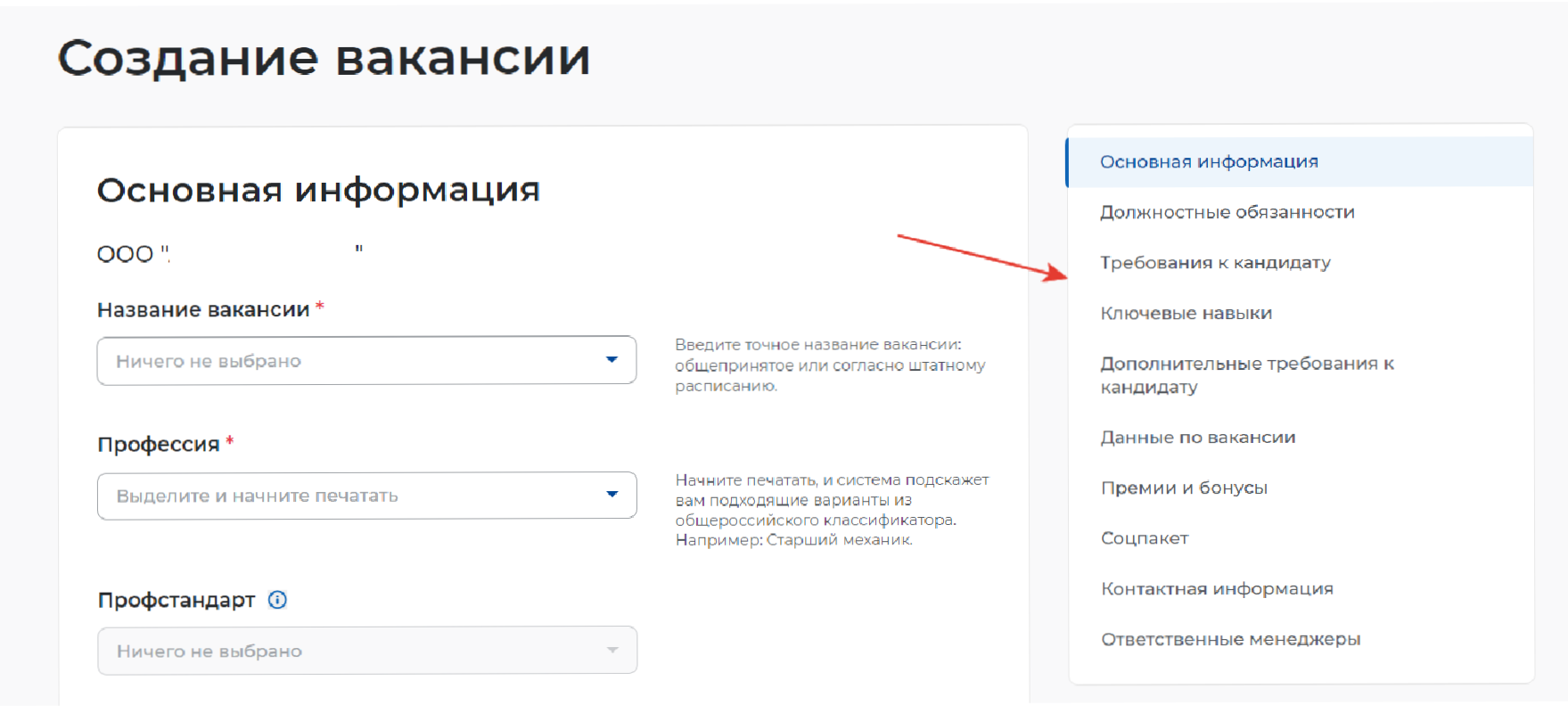Open Ответственные менеджеры section
The width and height of the screenshot is (1568, 713).
(x=1230, y=640)
